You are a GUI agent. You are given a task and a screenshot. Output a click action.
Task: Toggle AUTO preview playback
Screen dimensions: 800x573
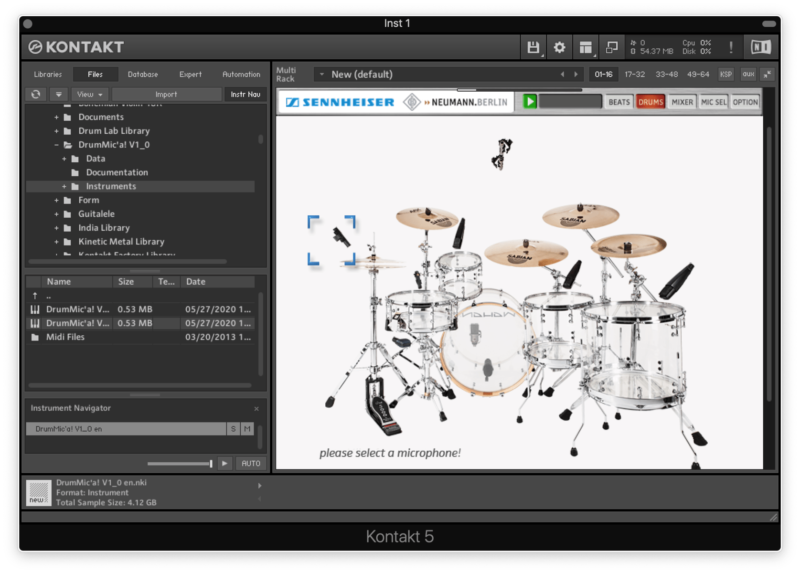point(251,463)
